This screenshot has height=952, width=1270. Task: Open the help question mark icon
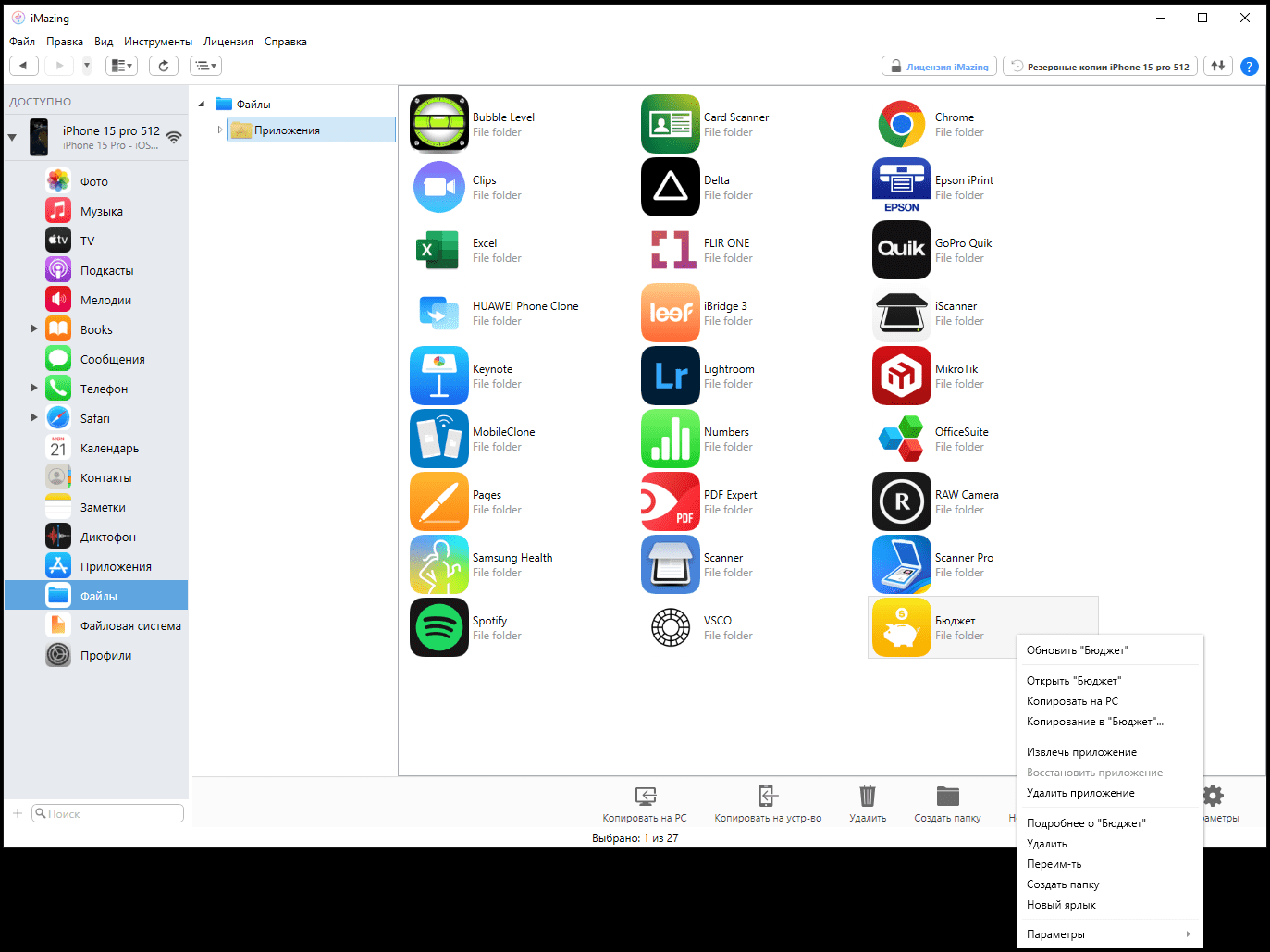(x=1250, y=67)
